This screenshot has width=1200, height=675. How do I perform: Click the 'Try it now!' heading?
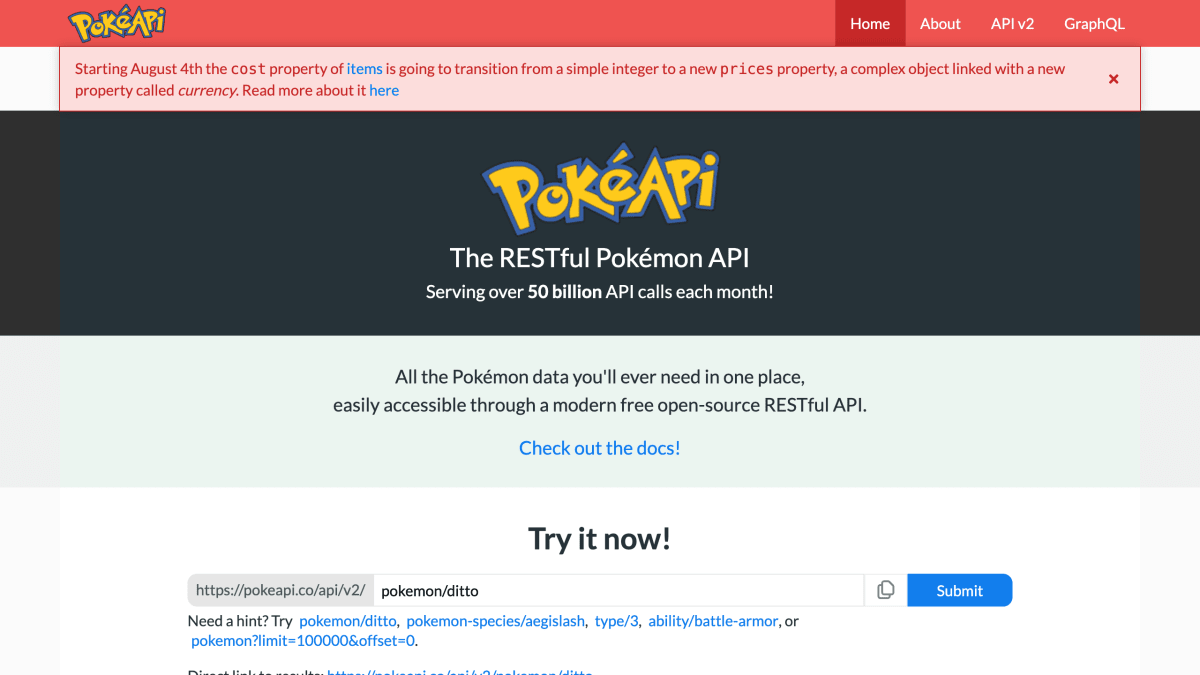click(x=600, y=539)
